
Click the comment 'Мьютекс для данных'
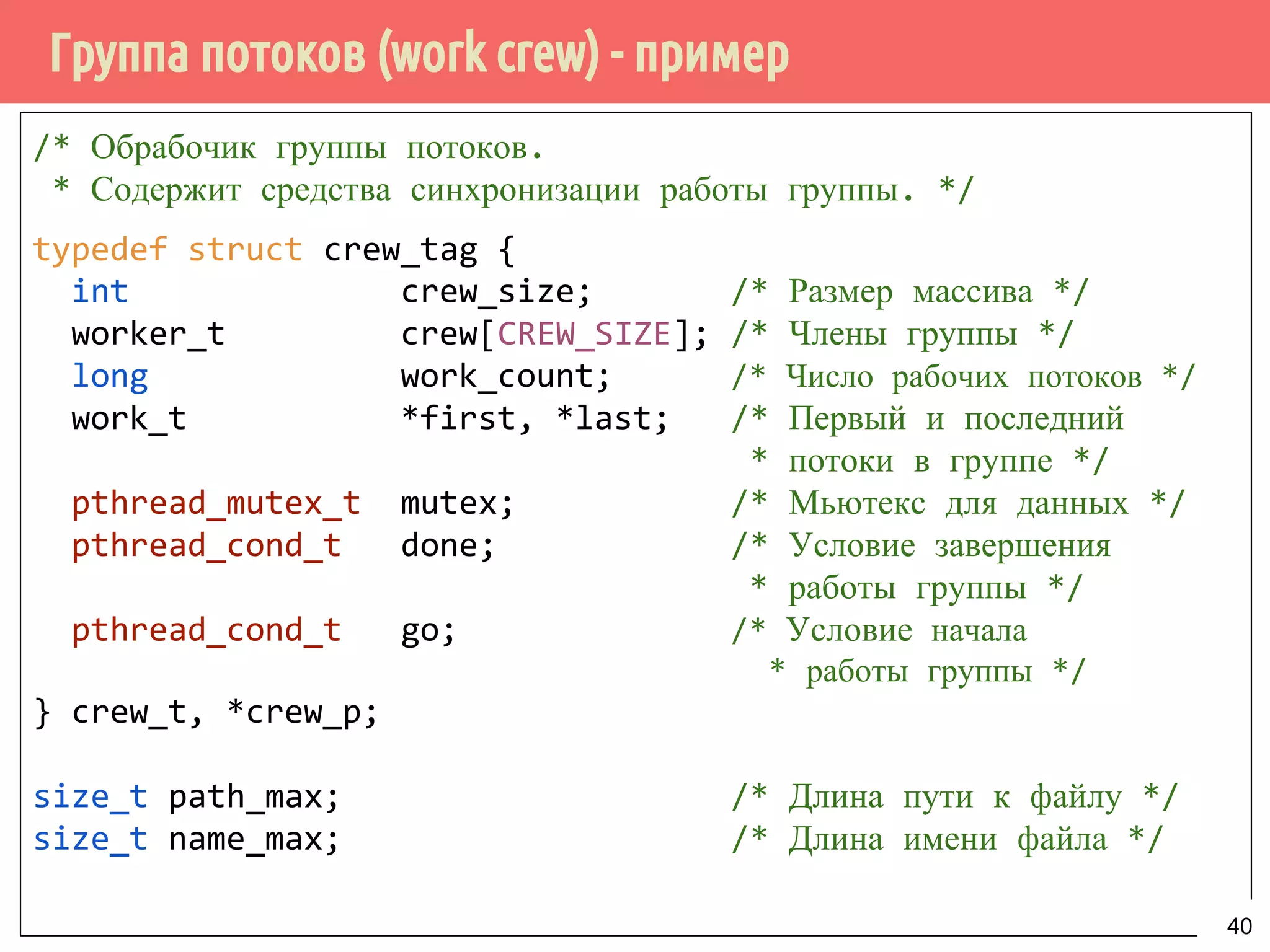tap(958, 503)
